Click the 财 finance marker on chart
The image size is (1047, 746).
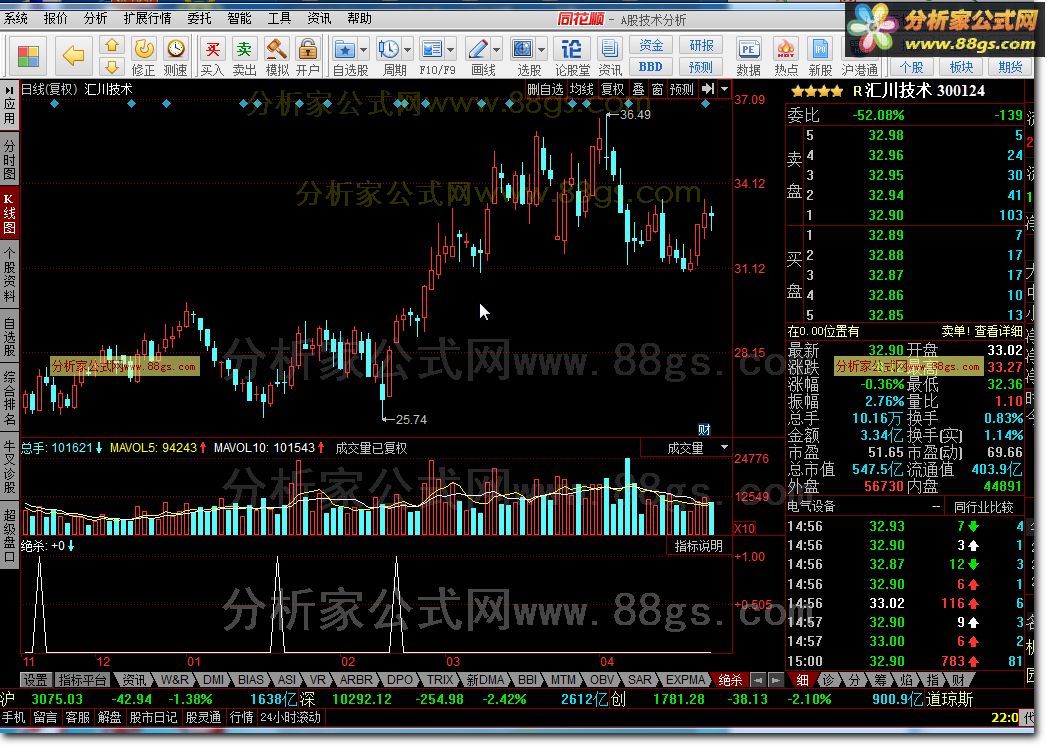point(704,429)
